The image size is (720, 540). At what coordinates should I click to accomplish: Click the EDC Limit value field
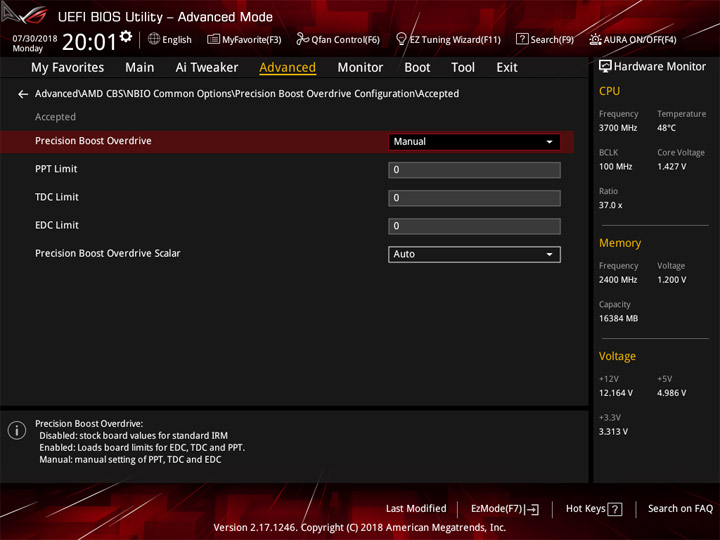(474, 226)
